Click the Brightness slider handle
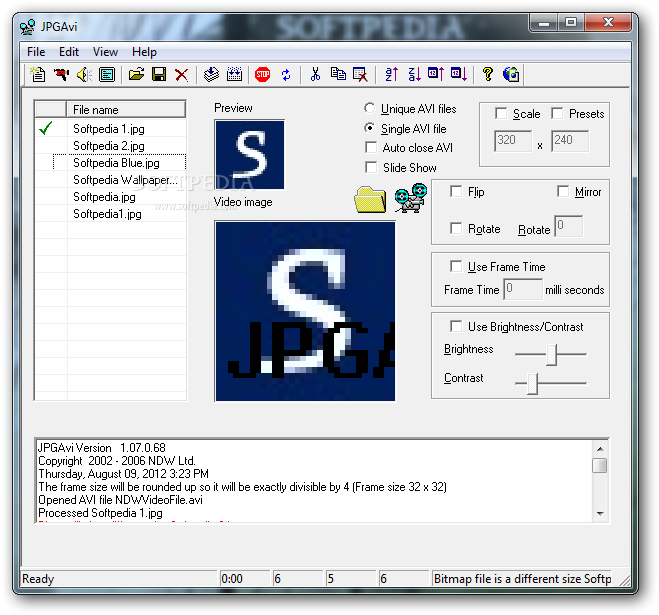Screen dimensions: 659x615 coord(551,355)
